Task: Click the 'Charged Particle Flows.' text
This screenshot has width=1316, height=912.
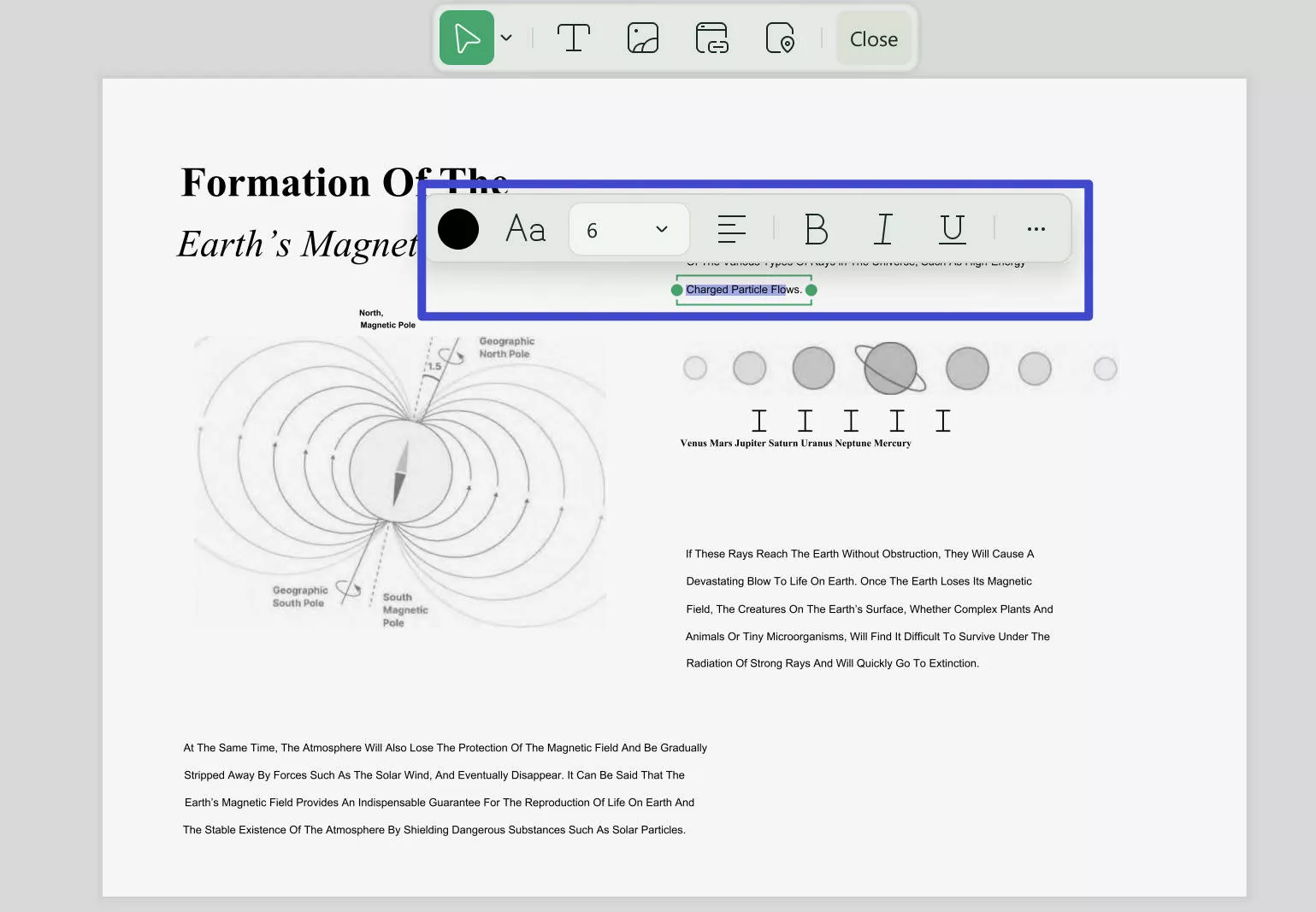Action: [744, 290]
